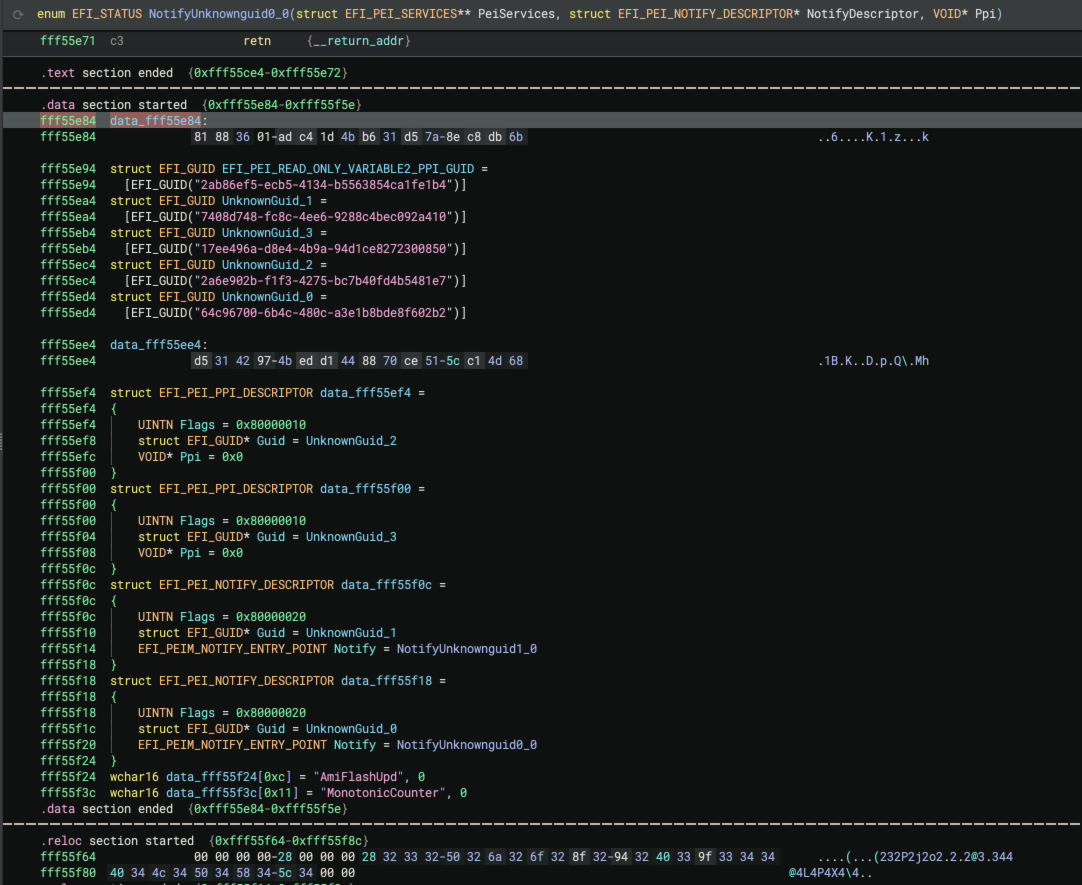Screen dimensions: 1082x885
Task: Click the __return_addr token after retn
Action: tap(359, 41)
